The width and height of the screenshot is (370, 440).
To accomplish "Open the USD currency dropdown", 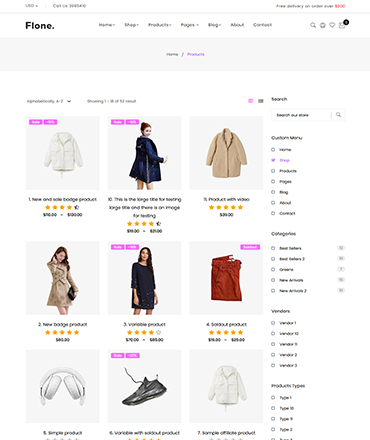I will [x=32, y=6].
